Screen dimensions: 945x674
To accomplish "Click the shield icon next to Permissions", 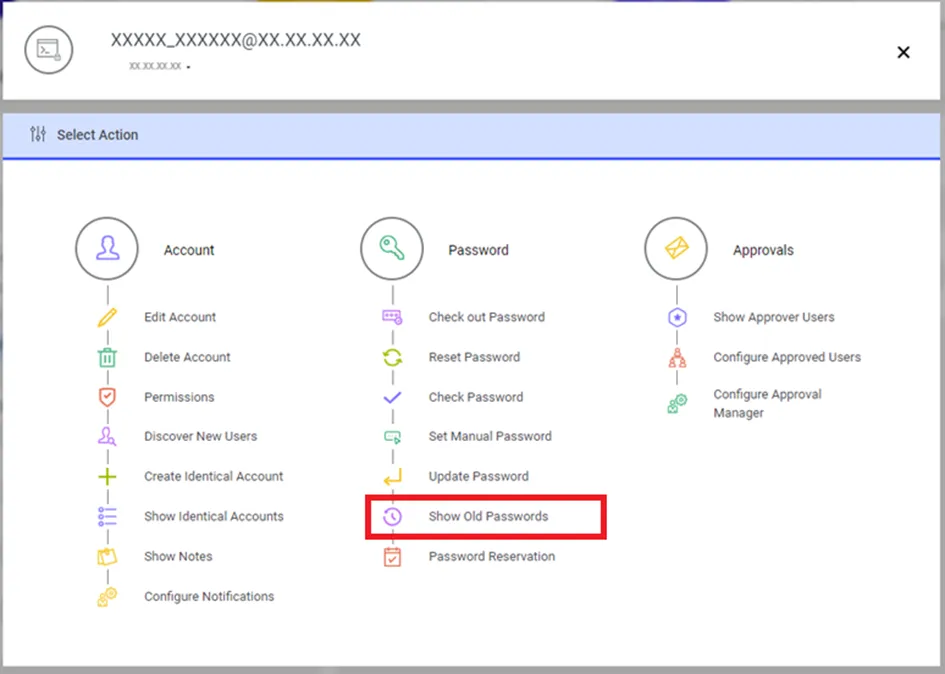I will click(x=107, y=397).
